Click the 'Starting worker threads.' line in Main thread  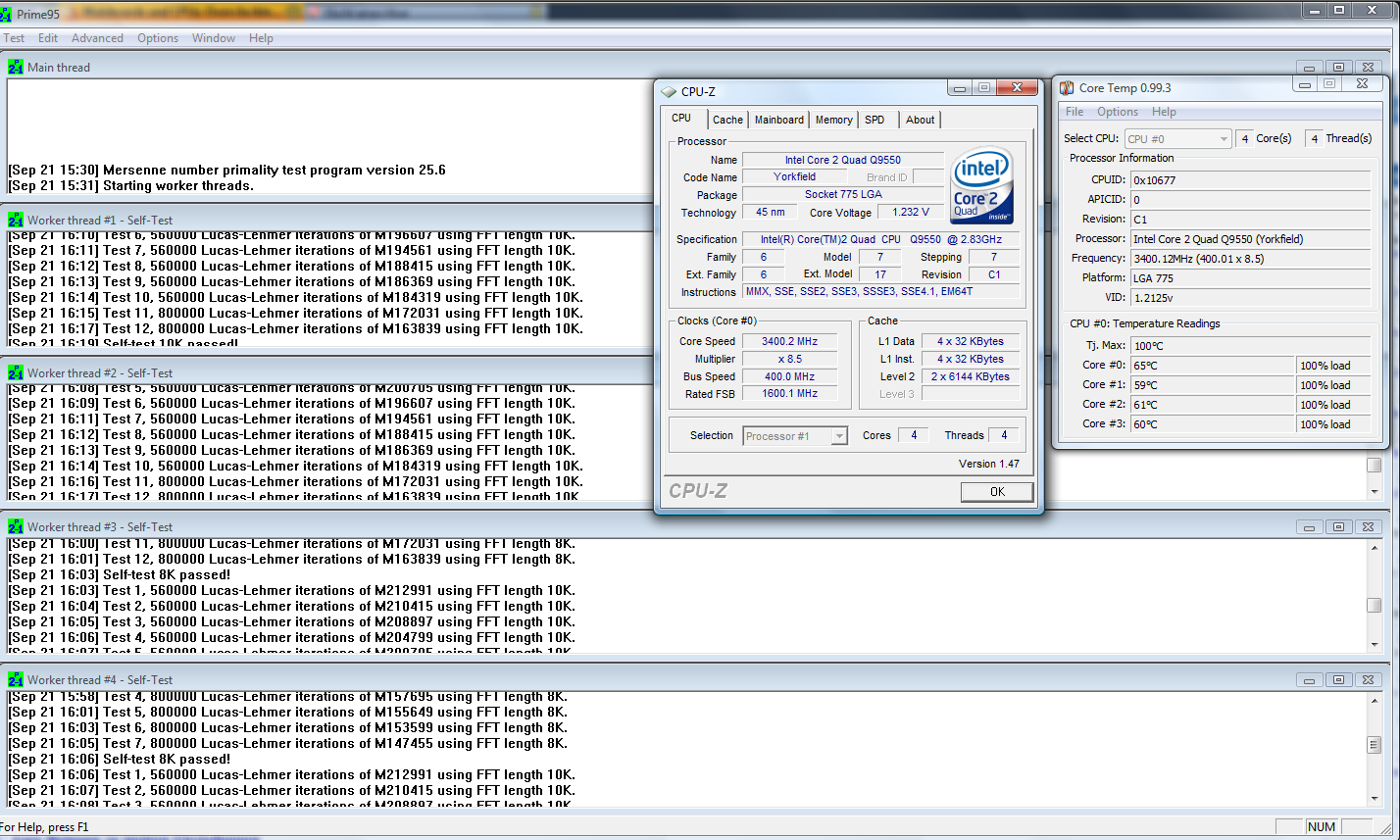[x=177, y=185]
